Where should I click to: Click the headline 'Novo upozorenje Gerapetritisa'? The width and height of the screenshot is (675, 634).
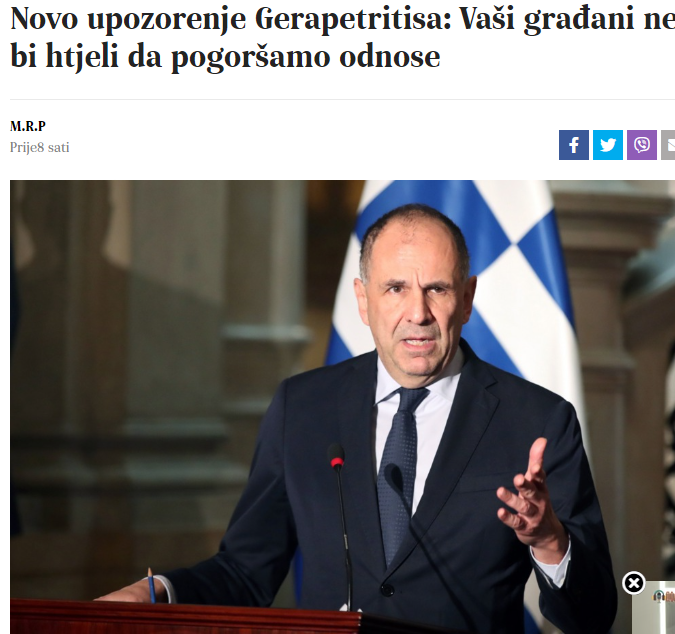[x=229, y=19]
